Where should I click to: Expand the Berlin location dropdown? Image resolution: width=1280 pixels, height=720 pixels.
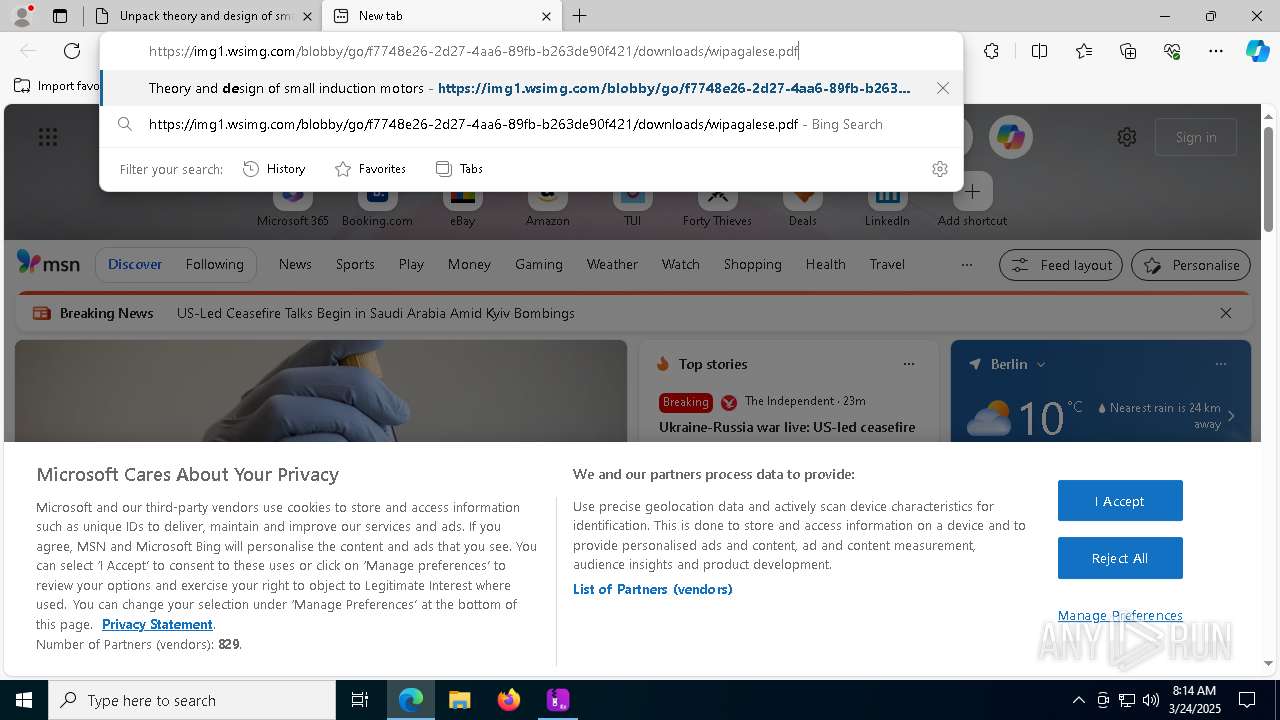point(1041,364)
